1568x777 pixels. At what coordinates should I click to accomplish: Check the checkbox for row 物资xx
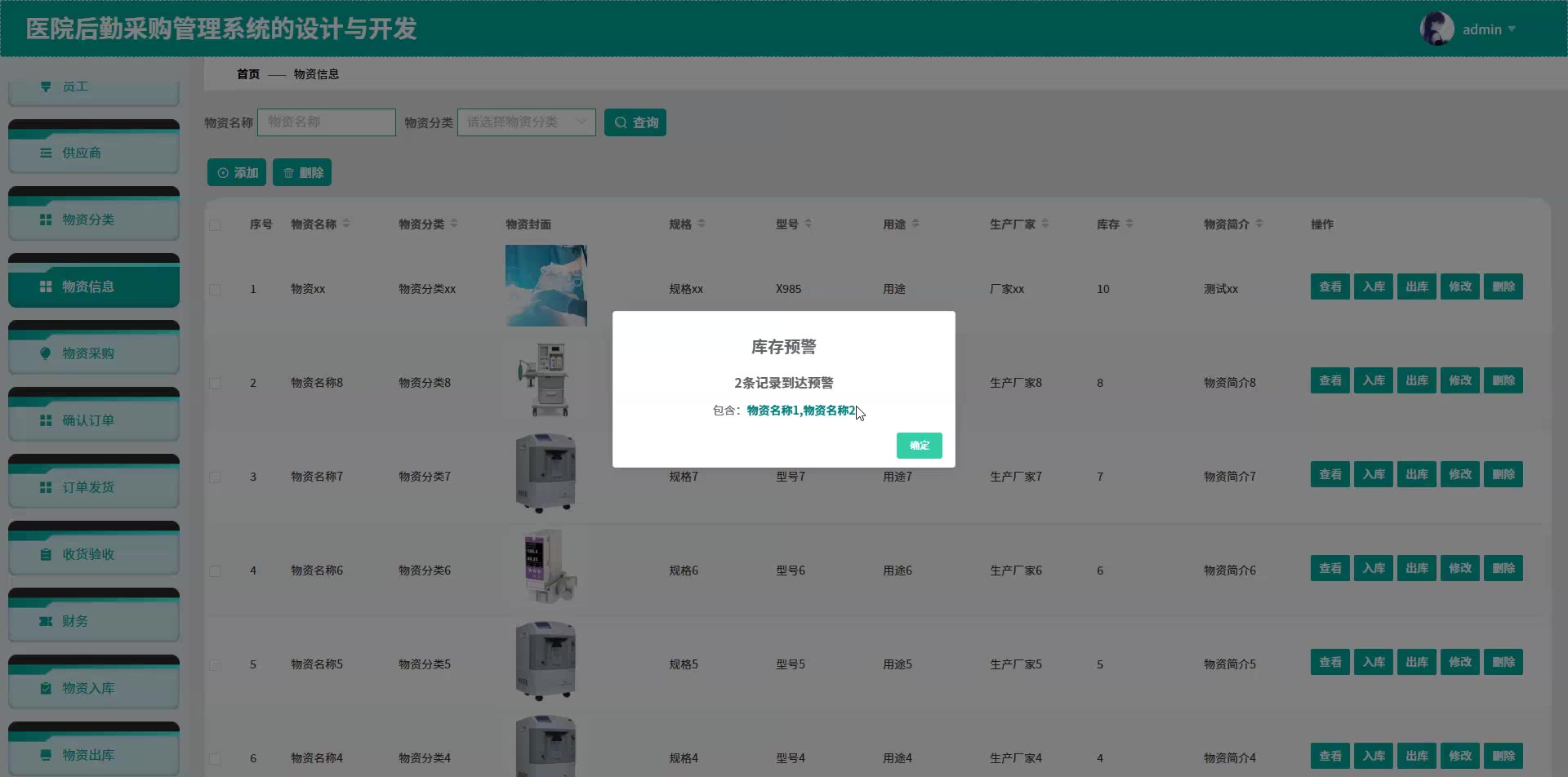coord(215,289)
